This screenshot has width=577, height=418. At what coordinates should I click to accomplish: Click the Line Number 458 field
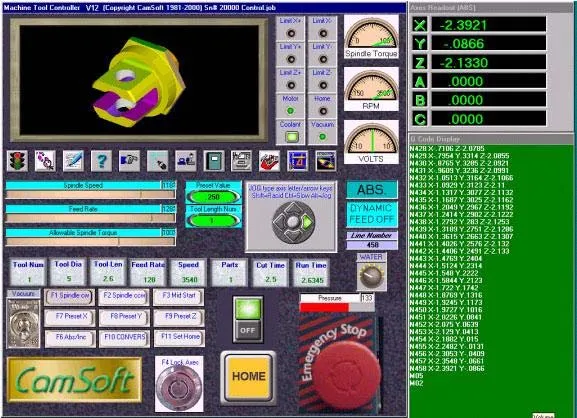pos(372,245)
